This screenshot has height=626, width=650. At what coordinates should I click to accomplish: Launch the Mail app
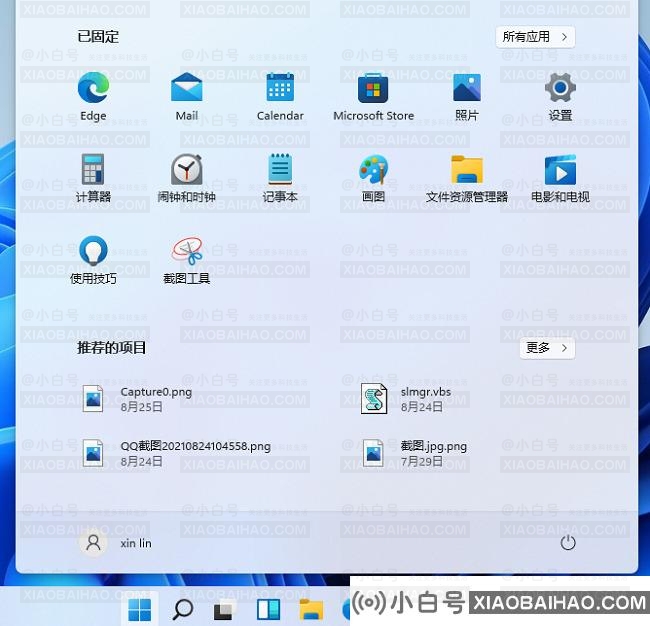187,96
